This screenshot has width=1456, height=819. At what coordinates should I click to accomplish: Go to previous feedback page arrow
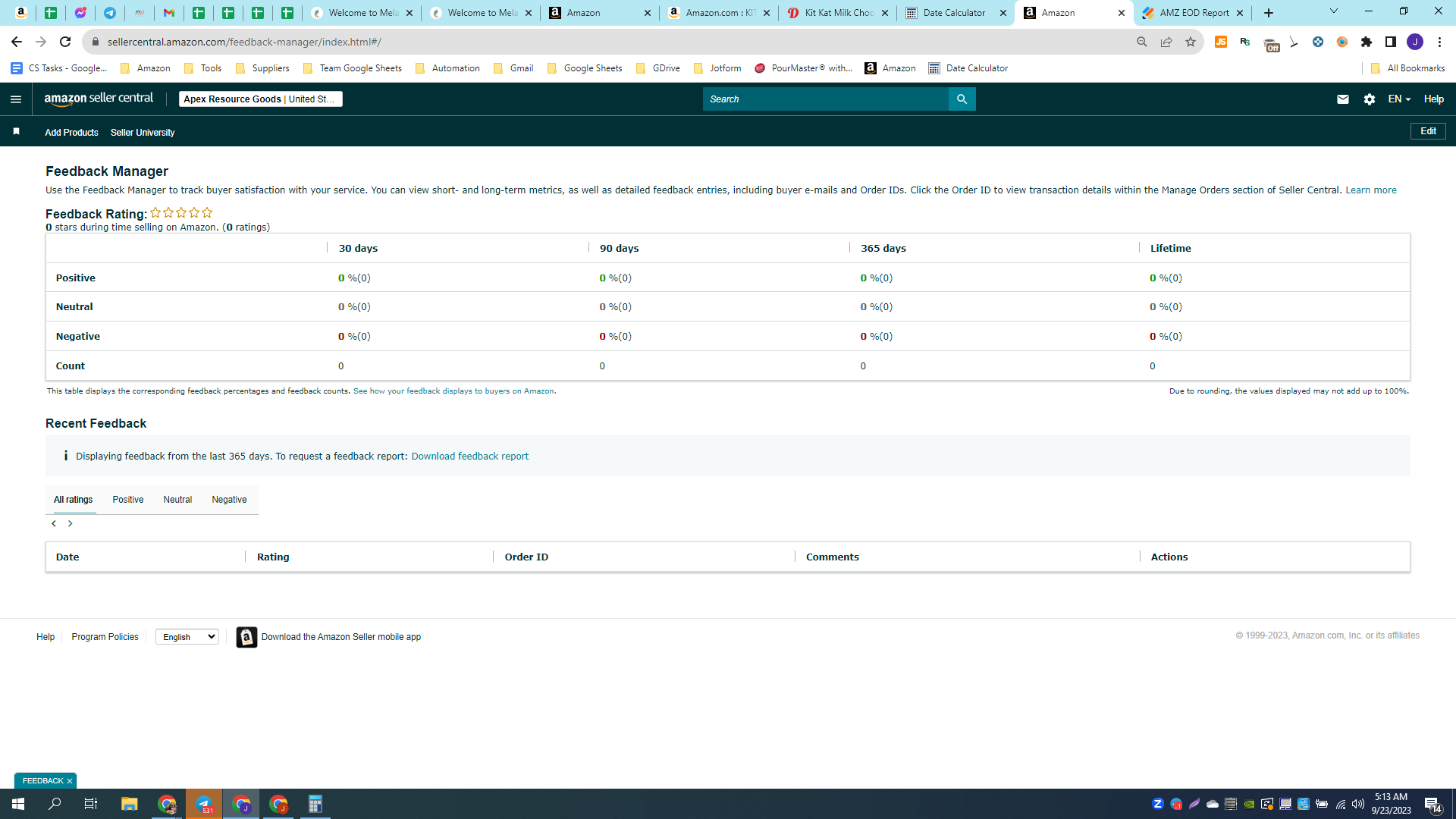coord(54,524)
